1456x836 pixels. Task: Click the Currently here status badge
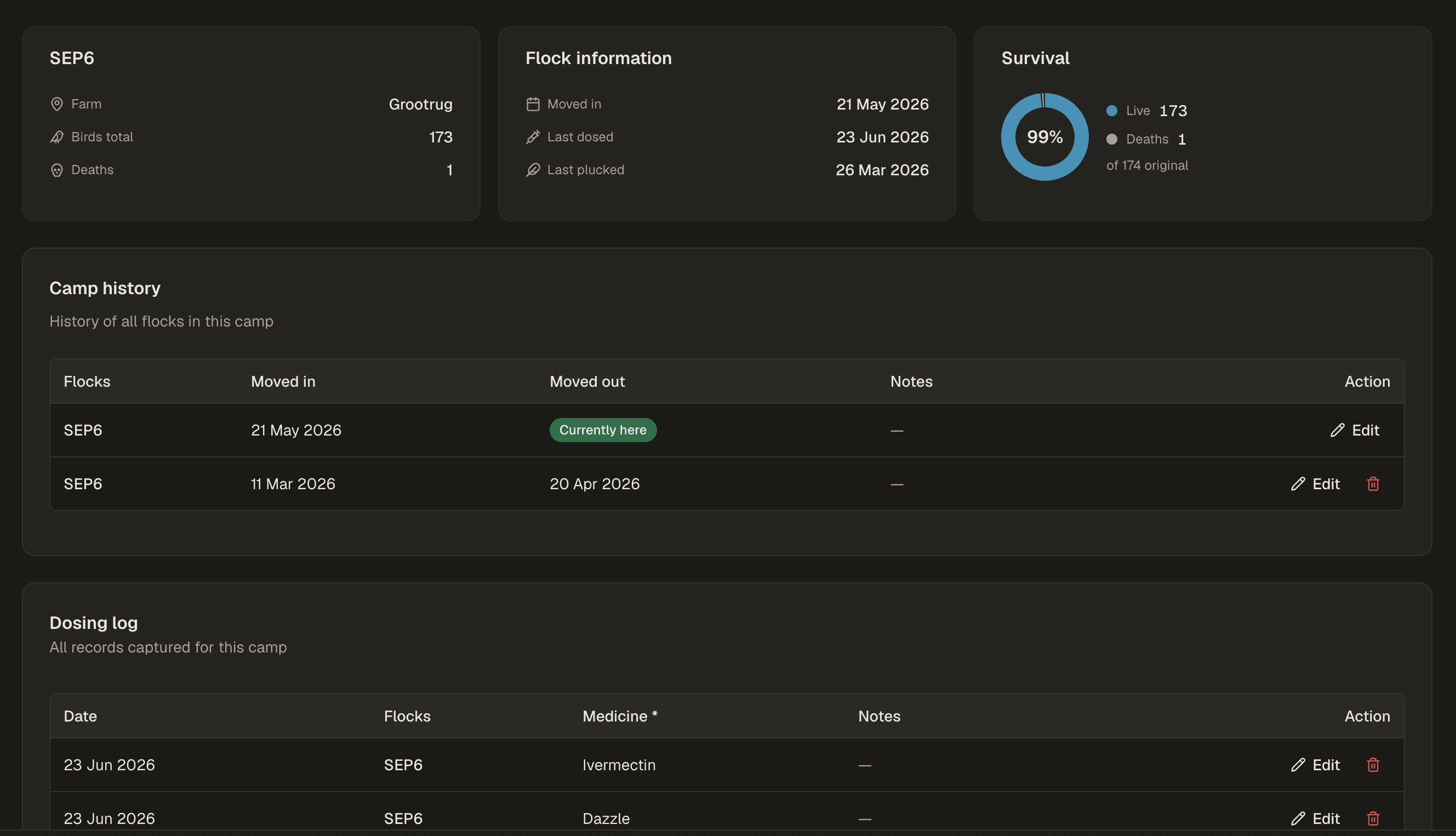pyautogui.click(x=602, y=430)
